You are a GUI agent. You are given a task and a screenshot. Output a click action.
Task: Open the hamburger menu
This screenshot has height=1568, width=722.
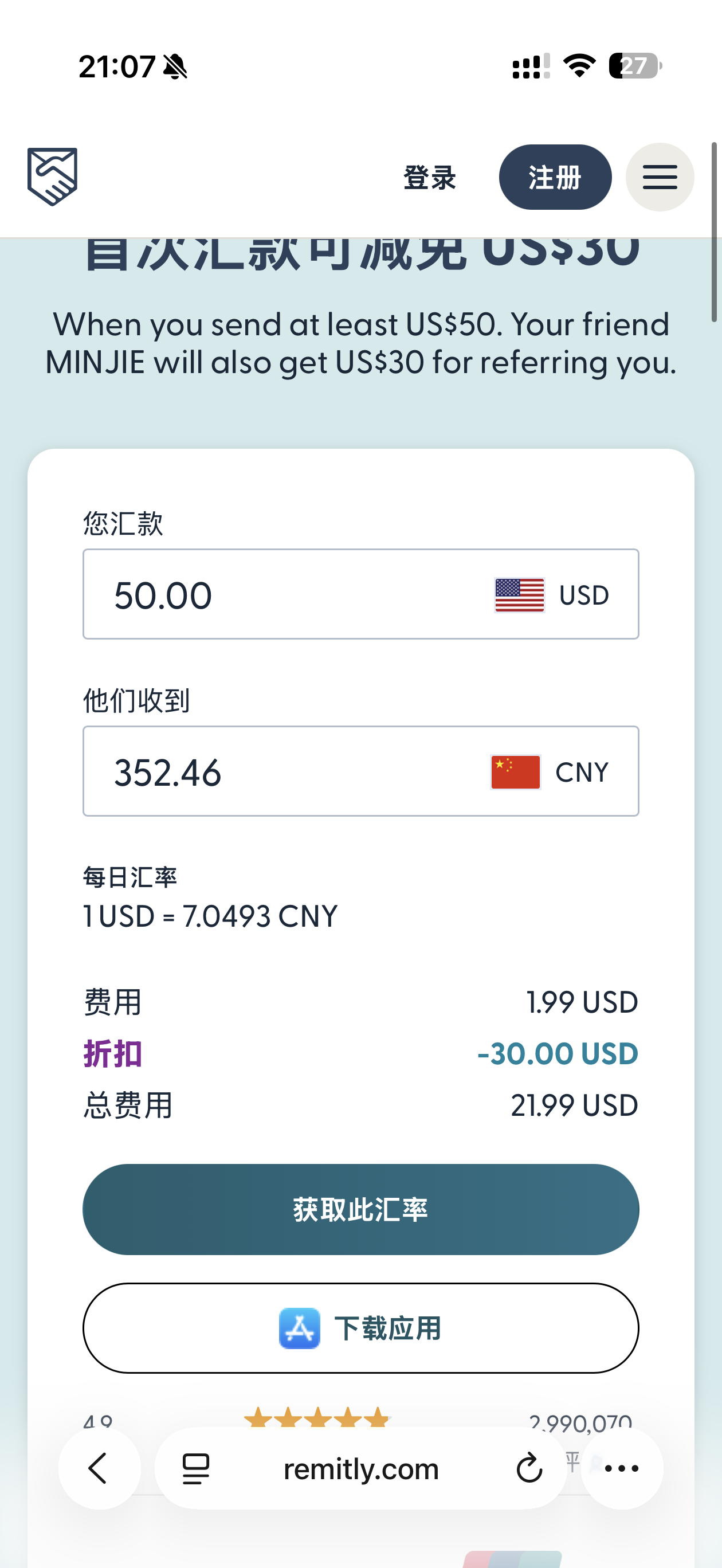(660, 177)
